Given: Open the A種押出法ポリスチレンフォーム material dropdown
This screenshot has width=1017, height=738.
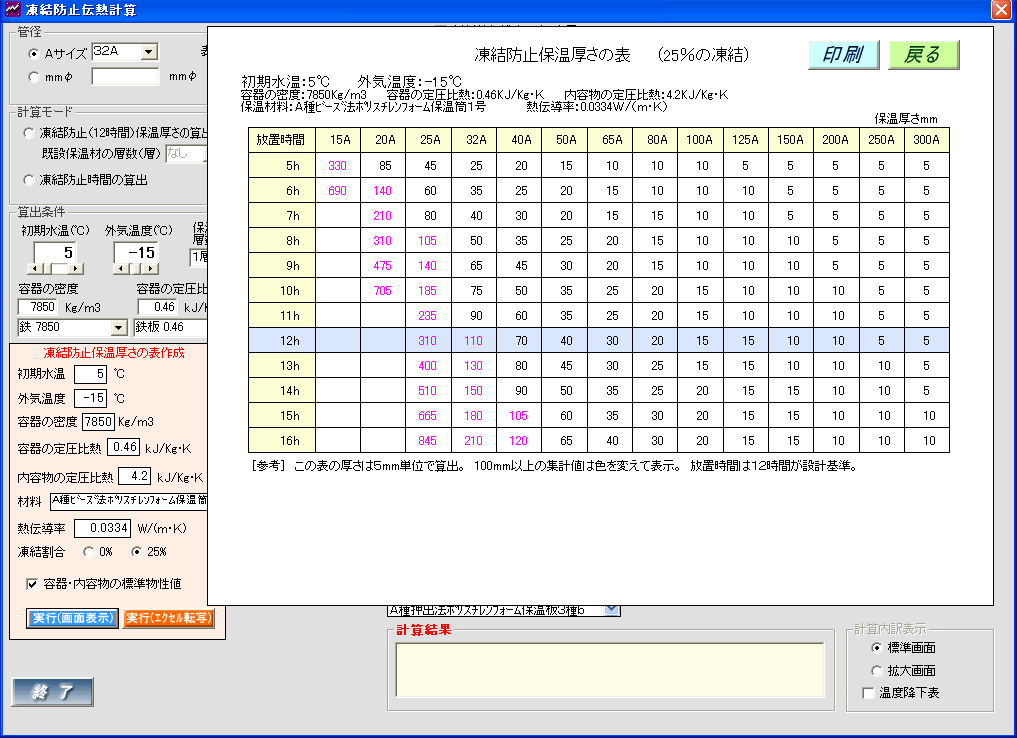Looking at the screenshot, I should pyautogui.click(x=612, y=609).
